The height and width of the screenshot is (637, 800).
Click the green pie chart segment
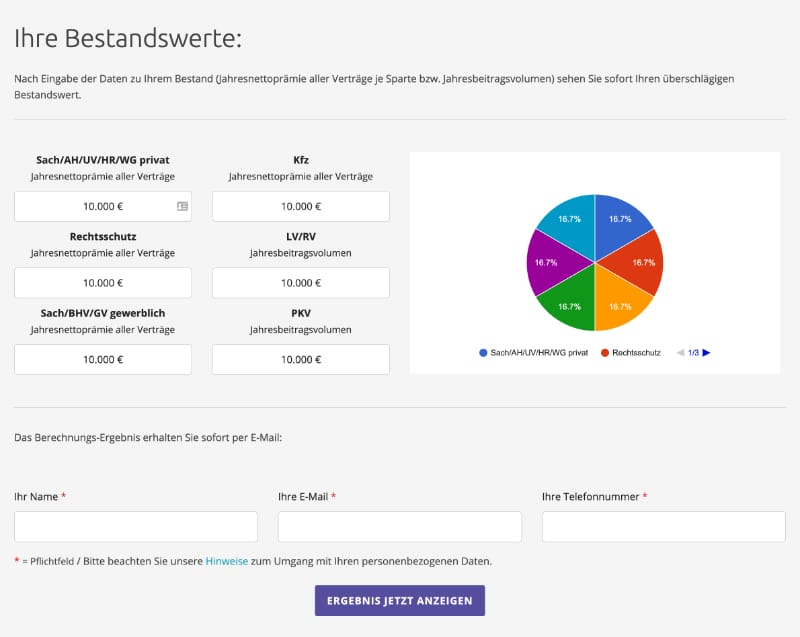coord(570,300)
